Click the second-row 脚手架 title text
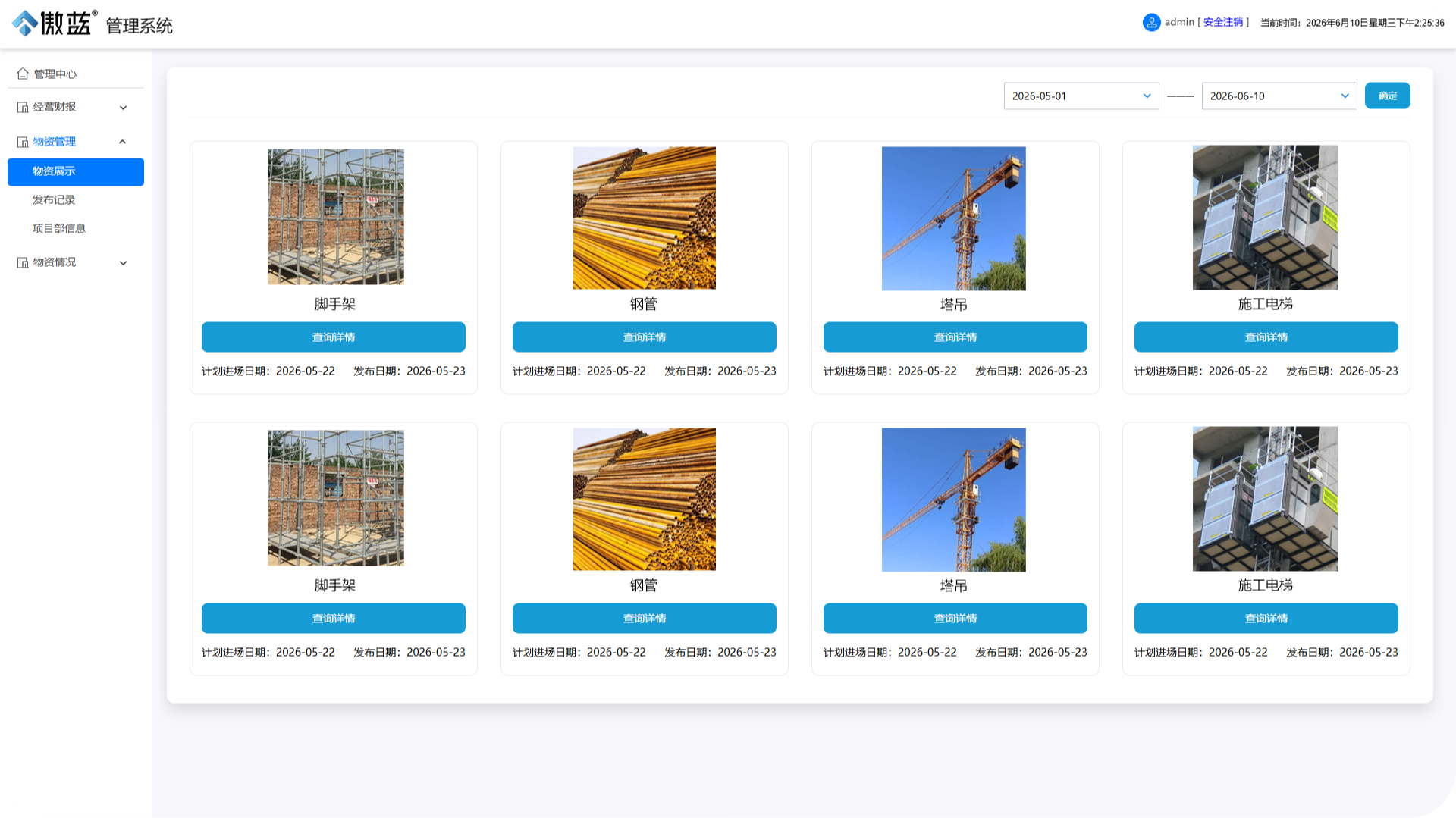The height and width of the screenshot is (818, 1456). 335,585
